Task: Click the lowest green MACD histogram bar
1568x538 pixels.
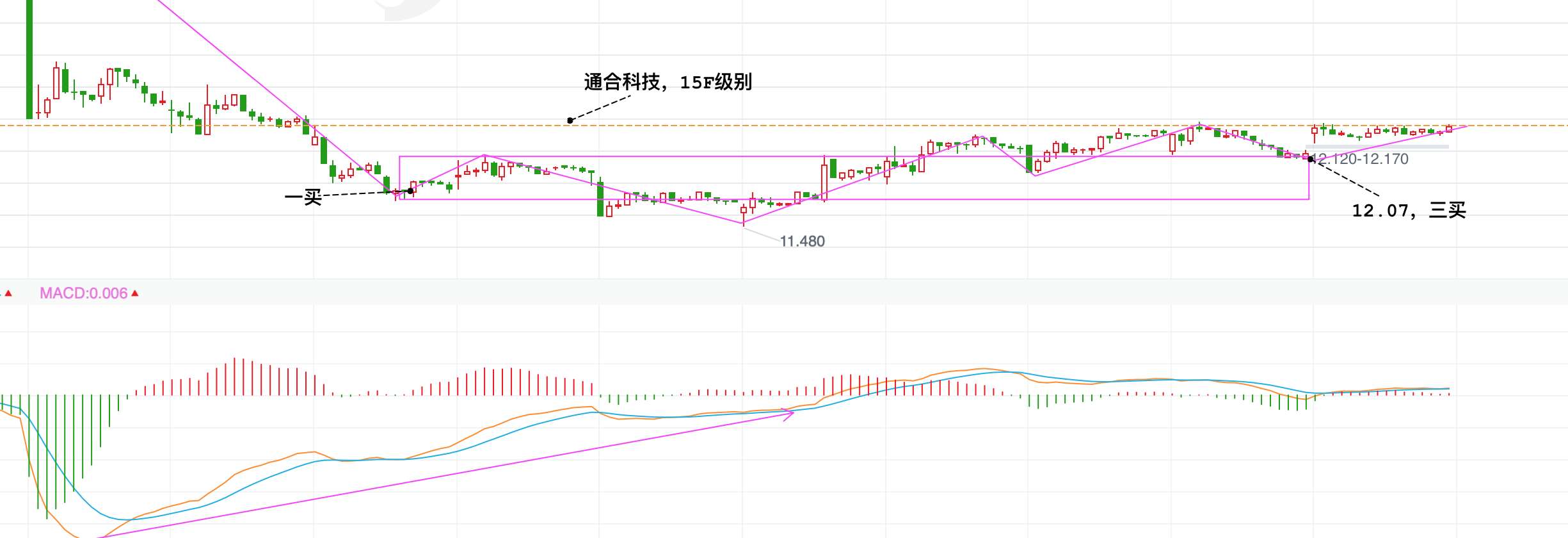Action: tap(47, 457)
